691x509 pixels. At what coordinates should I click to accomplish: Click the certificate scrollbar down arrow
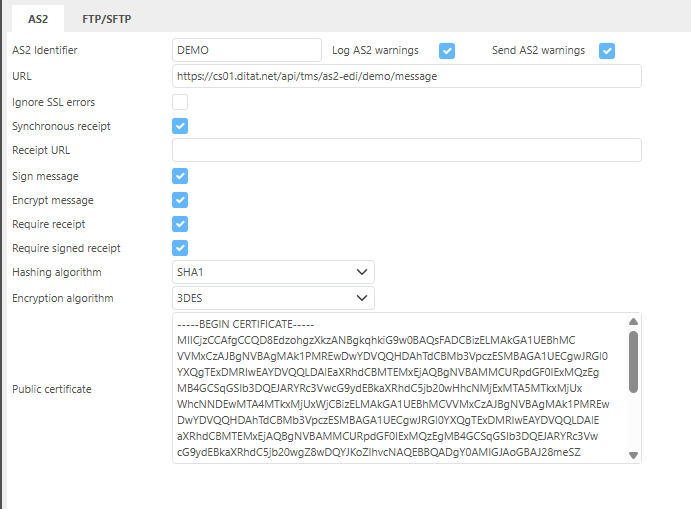(633, 455)
